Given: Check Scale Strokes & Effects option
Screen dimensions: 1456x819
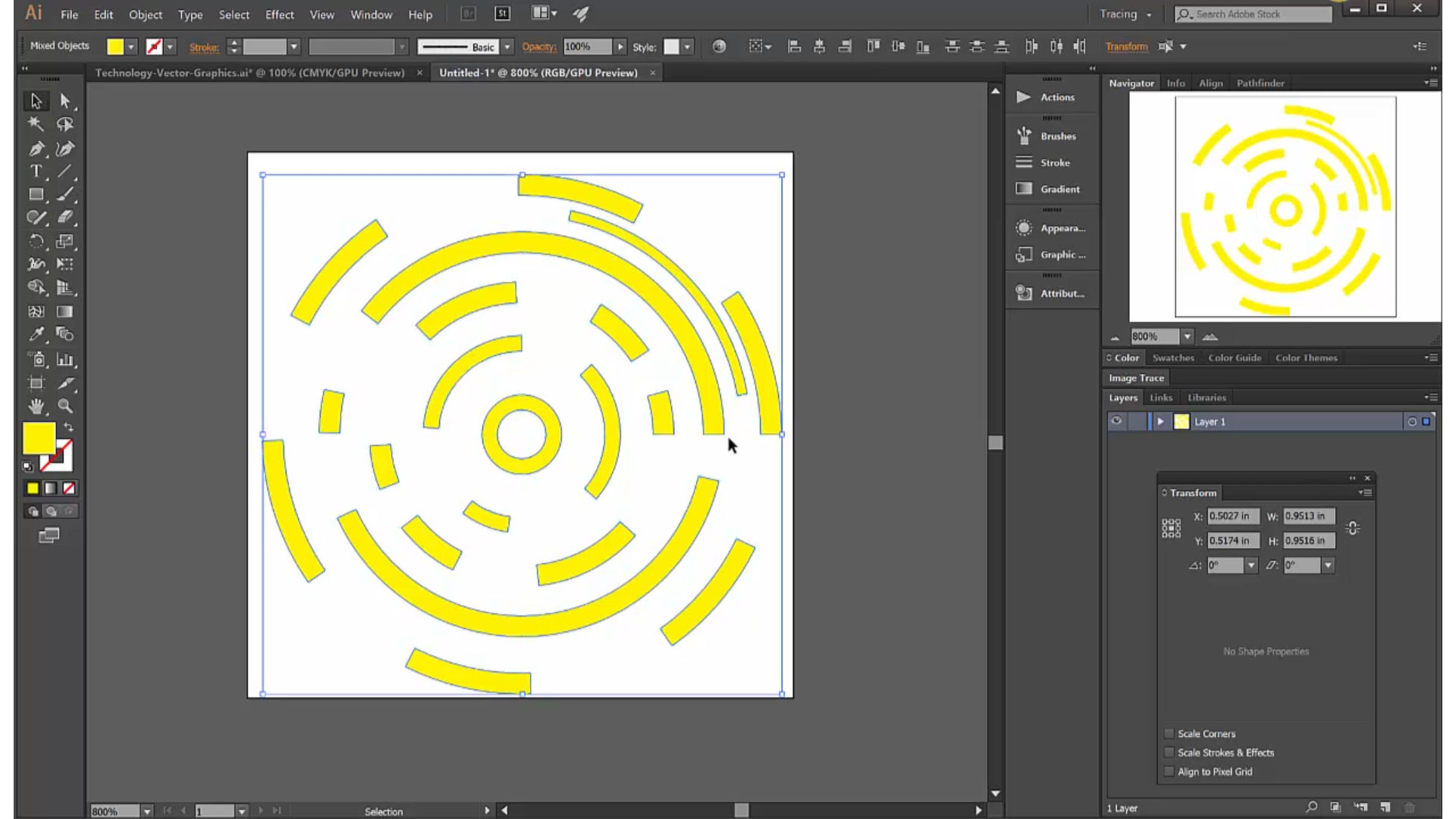Looking at the screenshot, I should coord(1169,752).
